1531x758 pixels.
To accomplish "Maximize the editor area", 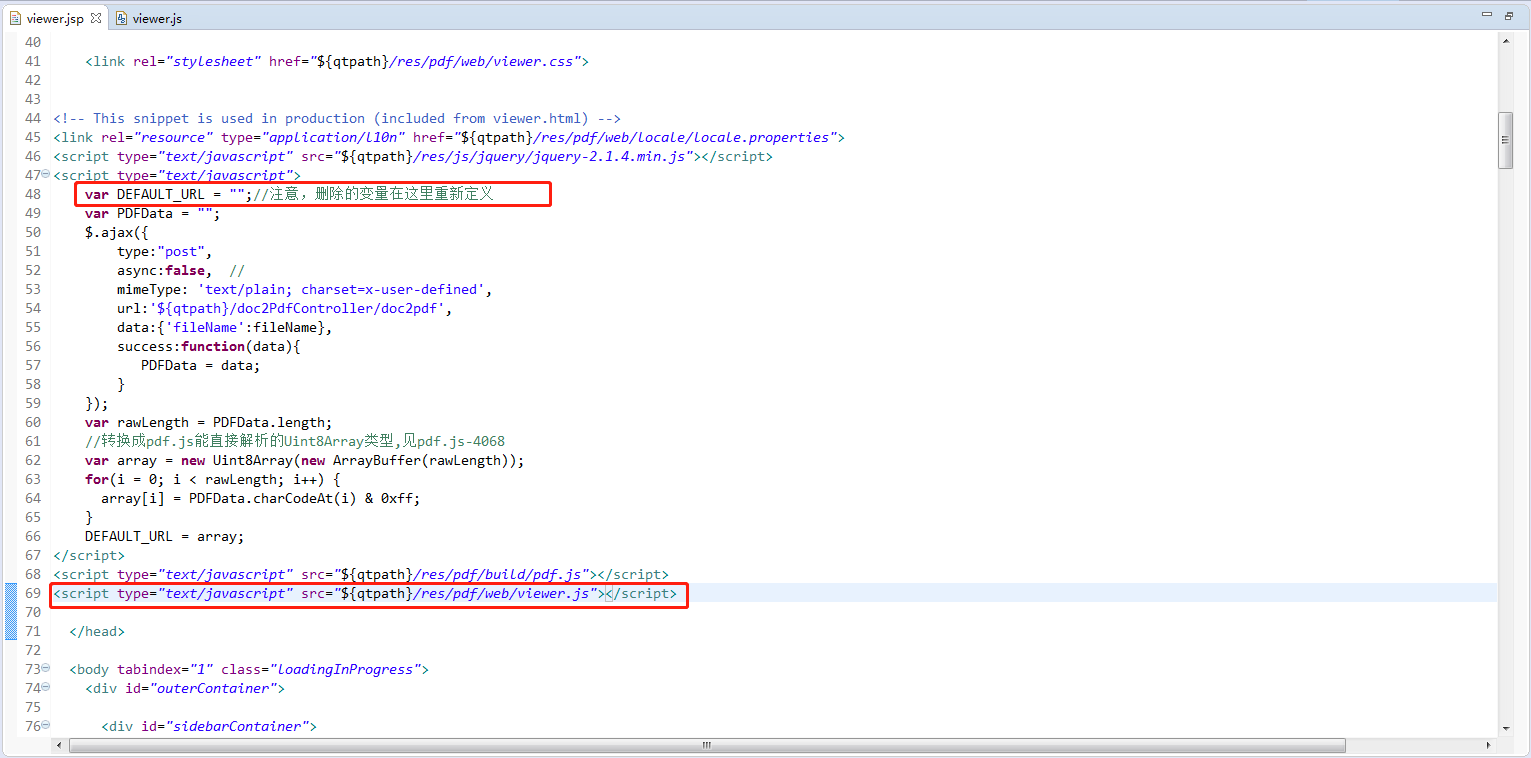I will (1509, 16).
